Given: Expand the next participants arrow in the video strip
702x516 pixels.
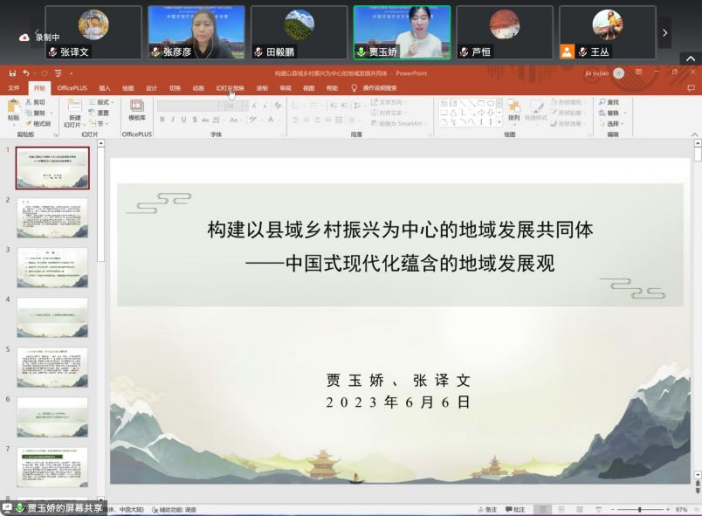Looking at the screenshot, I should pyautogui.click(x=665, y=32).
